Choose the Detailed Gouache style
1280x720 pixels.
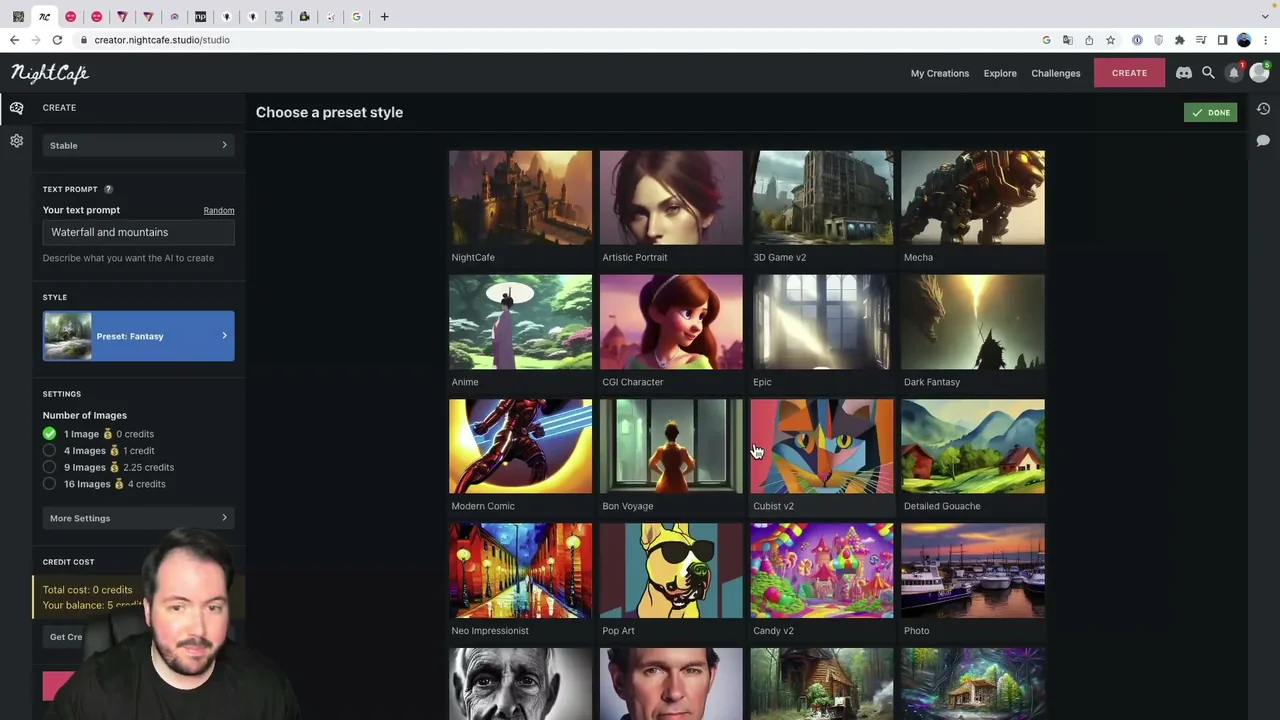[x=973, y=455]
